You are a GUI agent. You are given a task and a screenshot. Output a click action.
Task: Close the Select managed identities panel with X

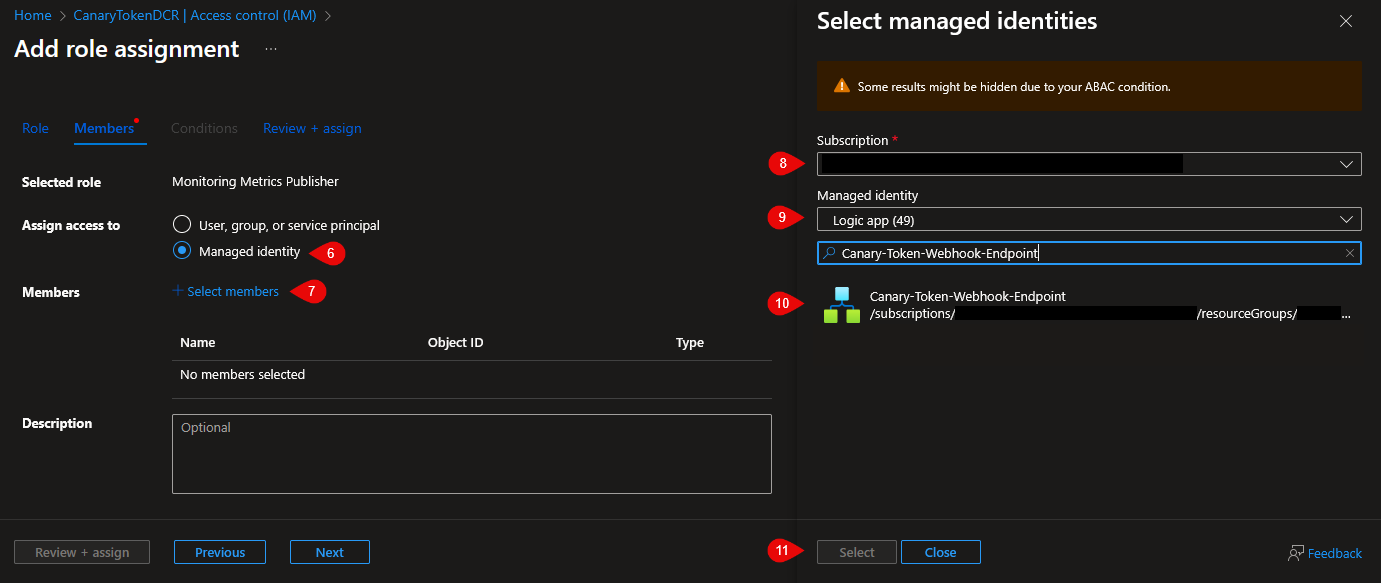pos(1346,21)
